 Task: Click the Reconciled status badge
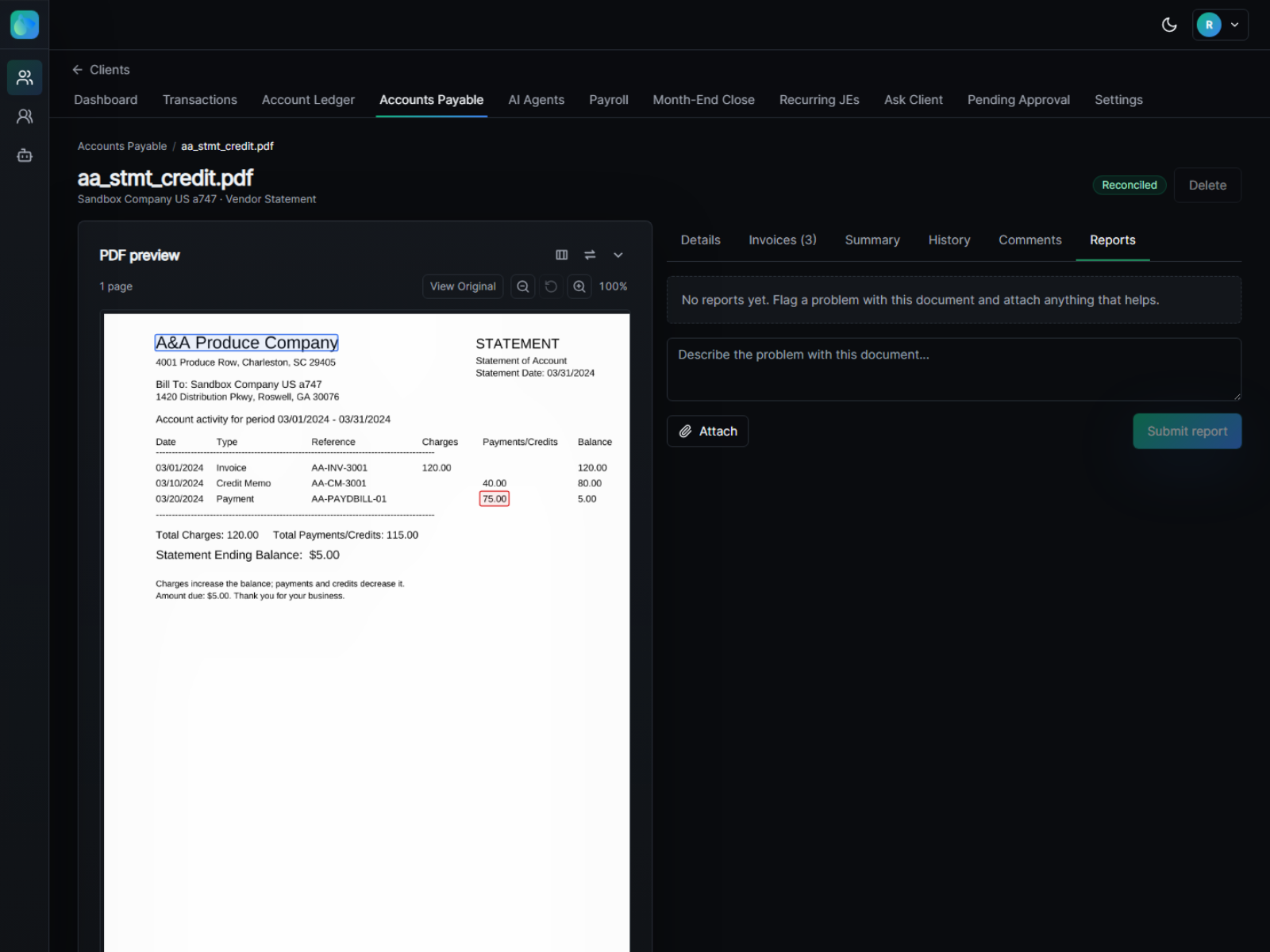tap(1130, 185)
